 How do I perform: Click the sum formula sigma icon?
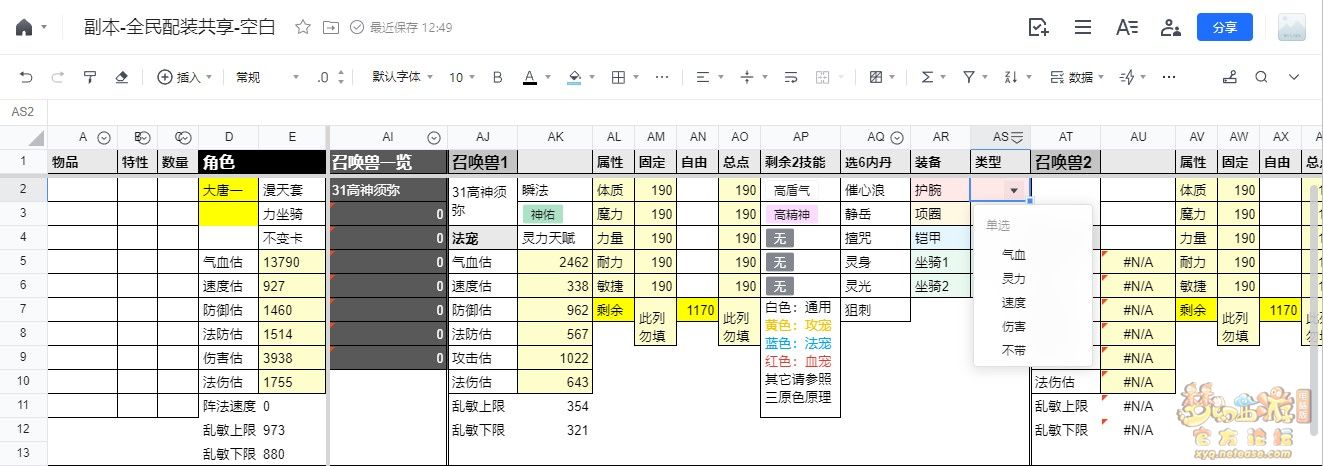[x=927, y=77]
